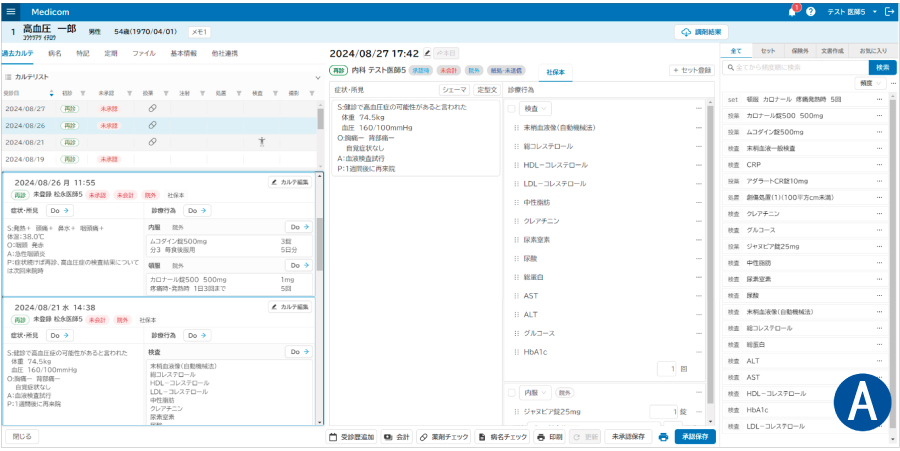Click the シェーマ button
Image resolution: width=900 pixels, height=451 pixels.
point(455,90)
